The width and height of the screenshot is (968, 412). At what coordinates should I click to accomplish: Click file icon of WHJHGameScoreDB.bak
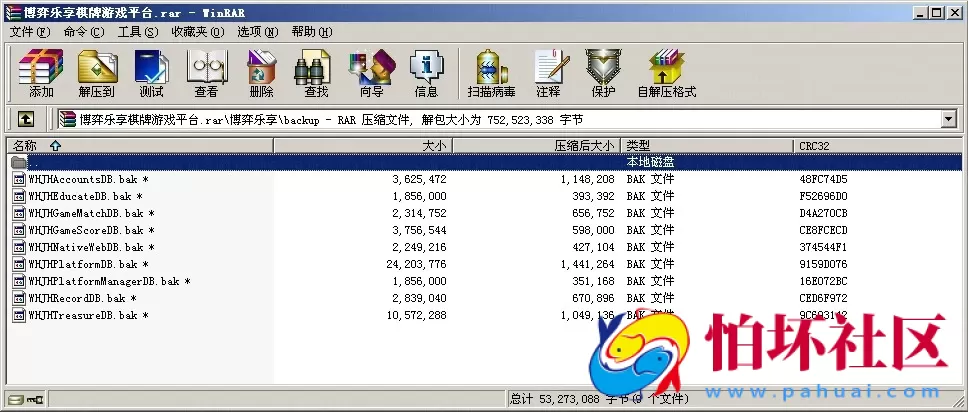(19, 230)
